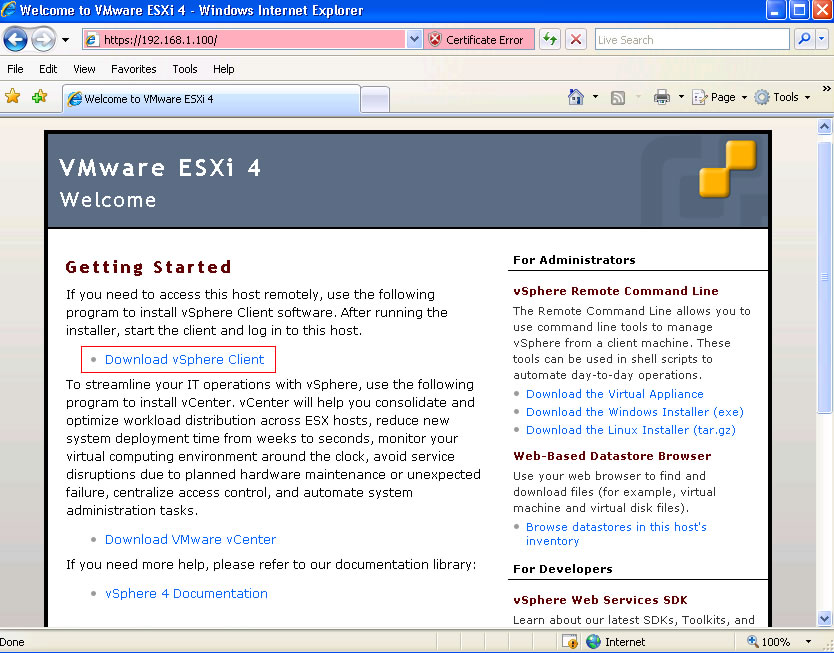Click the Forward arrow navigation button
The height and width of the screenshot is (653, 834).
point(44,40)
